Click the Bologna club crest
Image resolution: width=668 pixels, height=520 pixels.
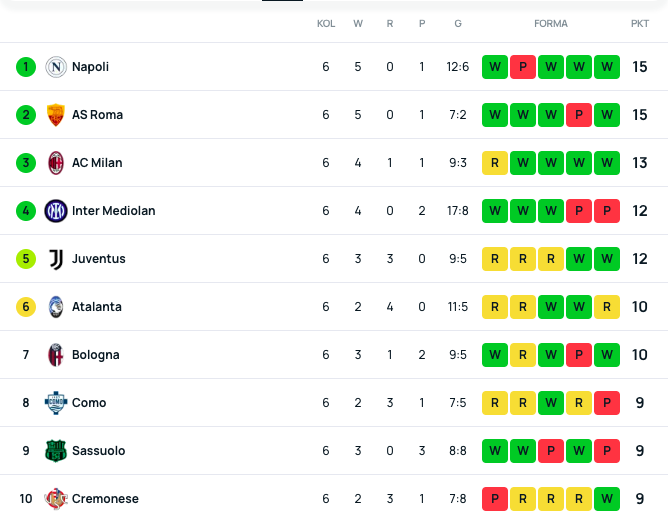tap(56, 355)
